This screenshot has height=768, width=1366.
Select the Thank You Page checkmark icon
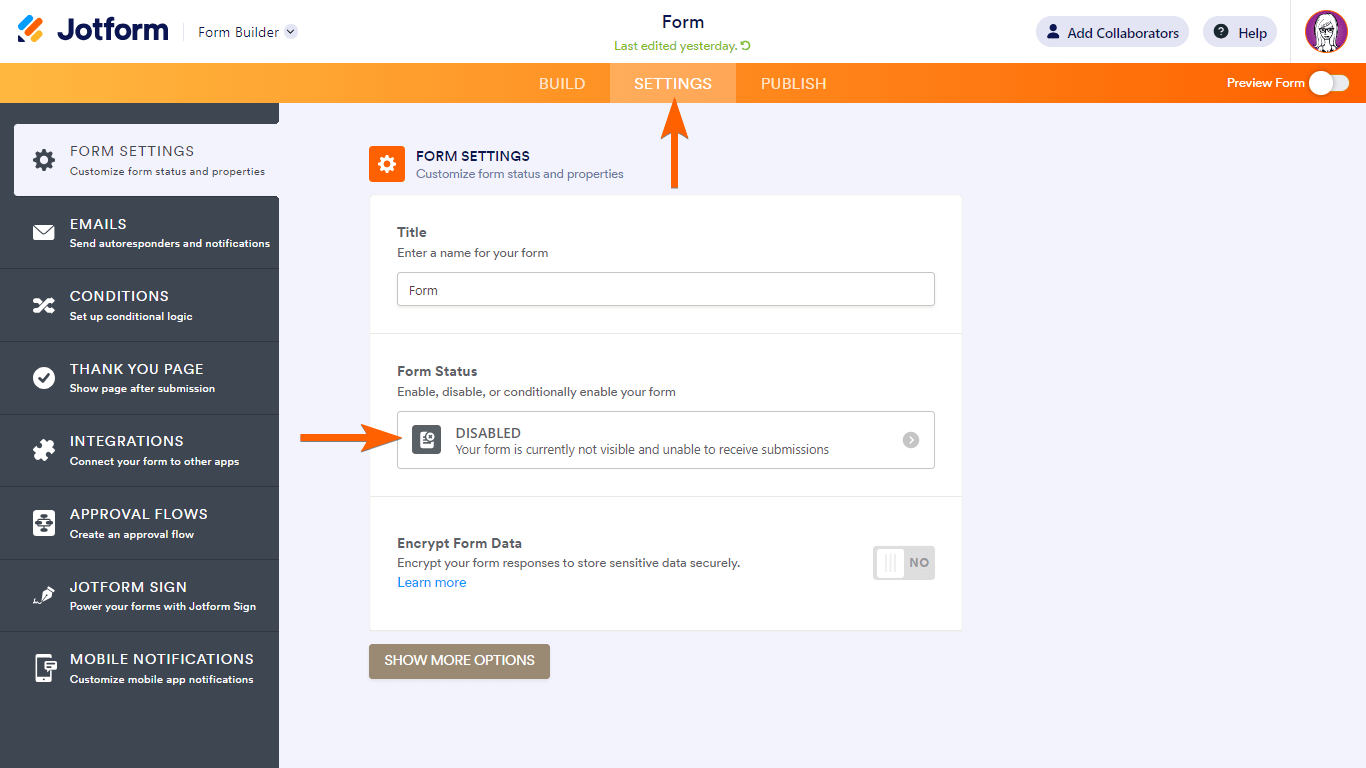click(43, 377)
